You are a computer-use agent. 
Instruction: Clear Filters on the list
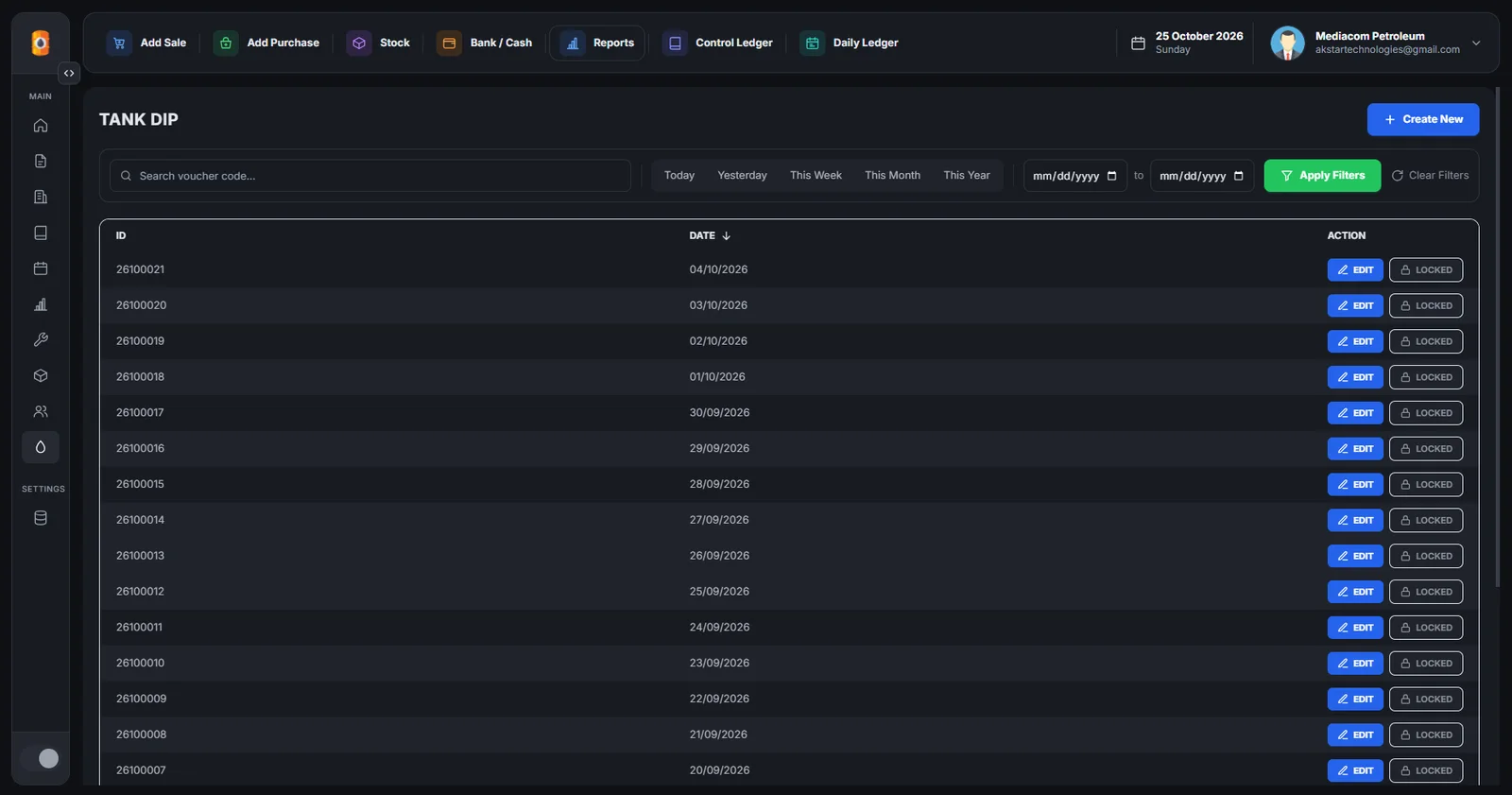click(1430, 176)
